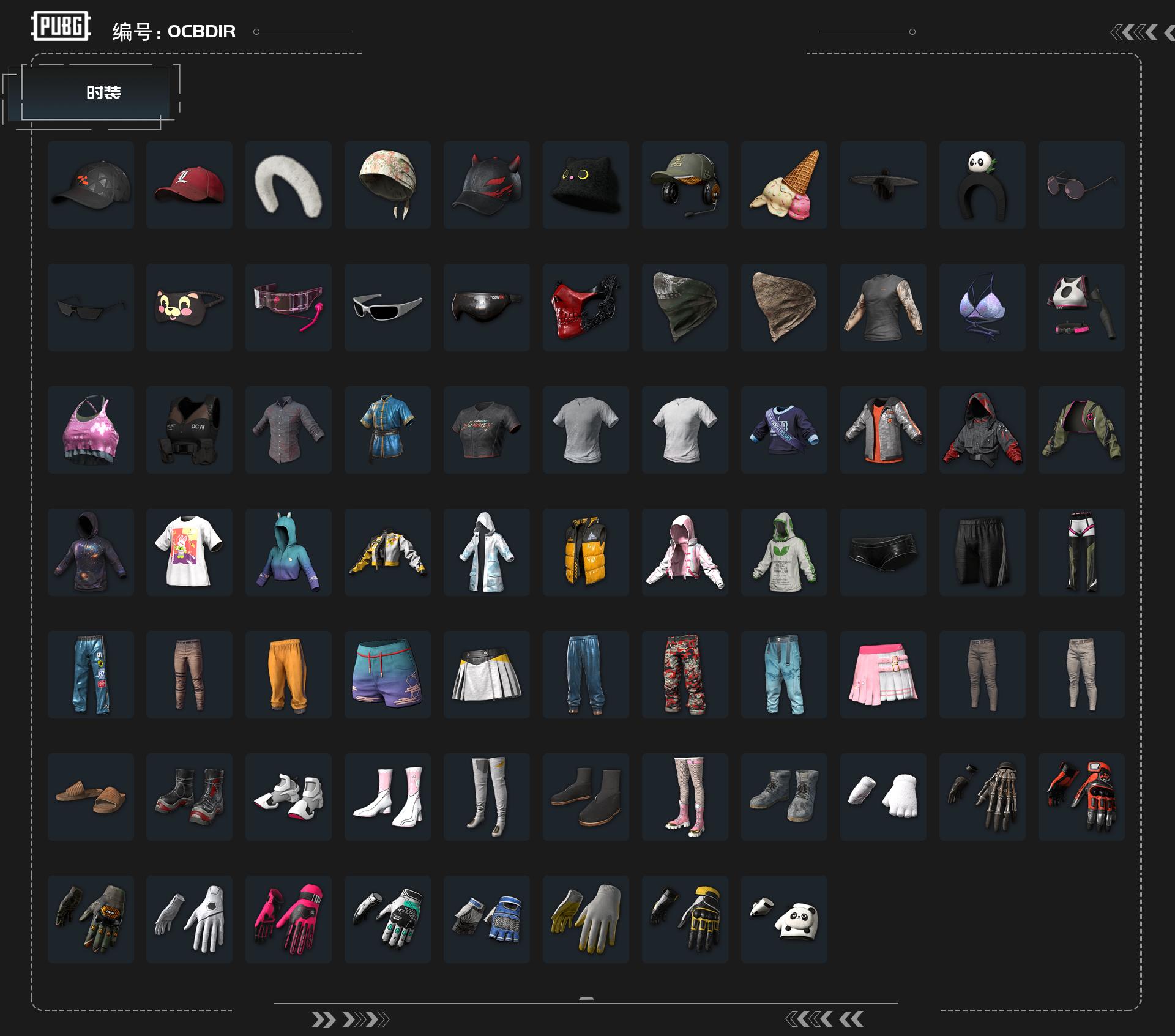Pick the black cat beanie
This screenshot has width=1175, height=1036.
586,185
